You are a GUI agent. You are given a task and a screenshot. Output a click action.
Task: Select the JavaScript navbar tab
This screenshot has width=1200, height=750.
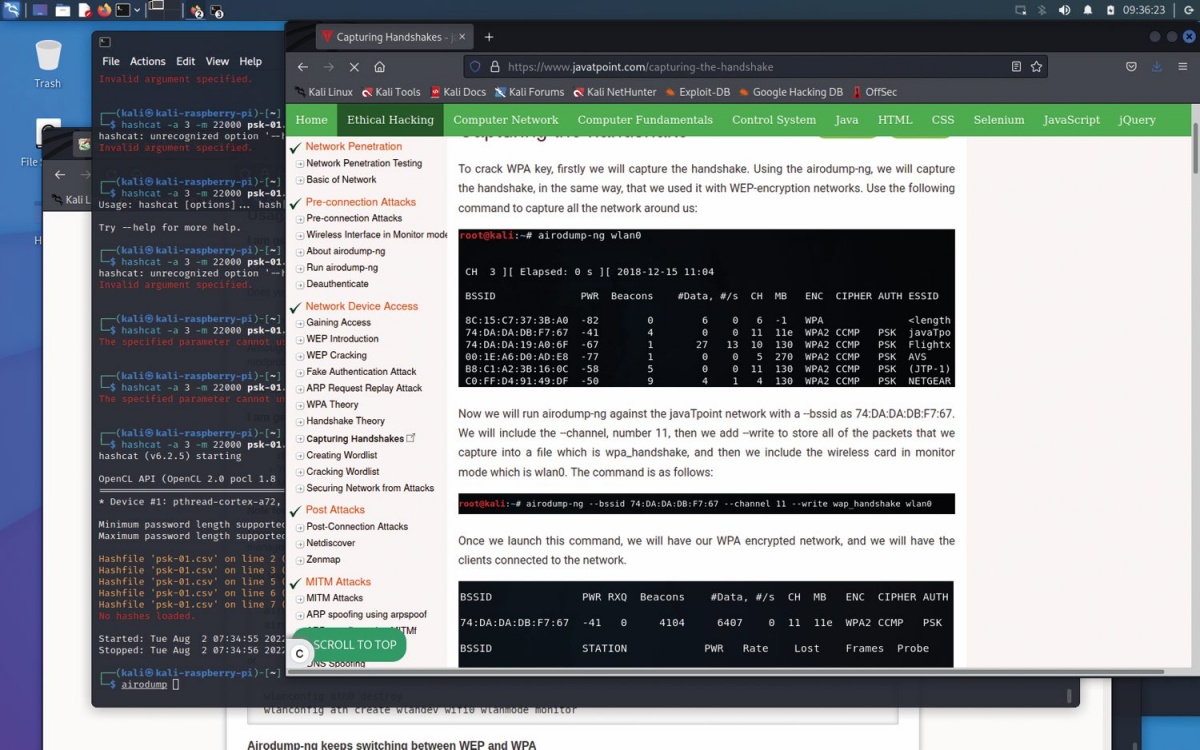point(1071,120)
